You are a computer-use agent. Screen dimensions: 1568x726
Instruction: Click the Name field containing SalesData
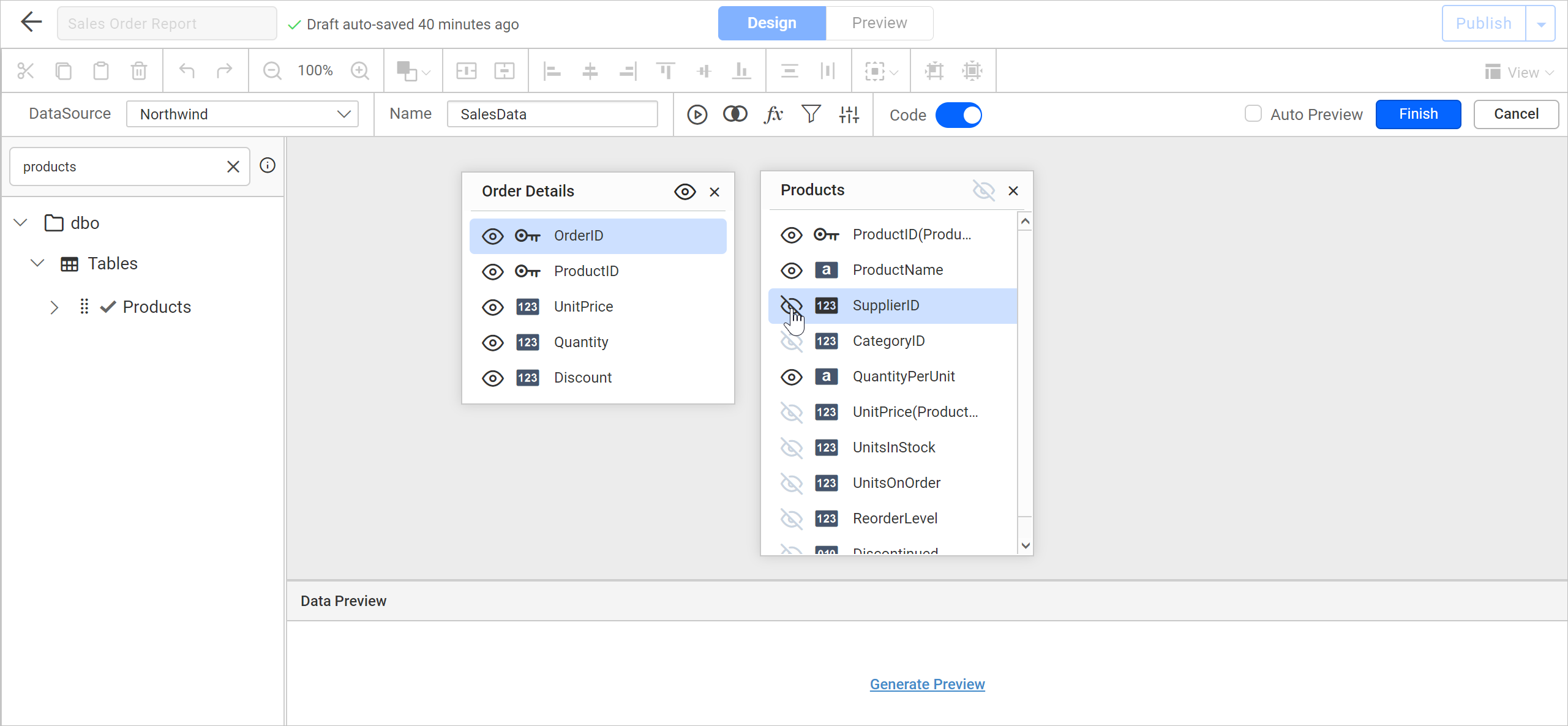[552, 114]
